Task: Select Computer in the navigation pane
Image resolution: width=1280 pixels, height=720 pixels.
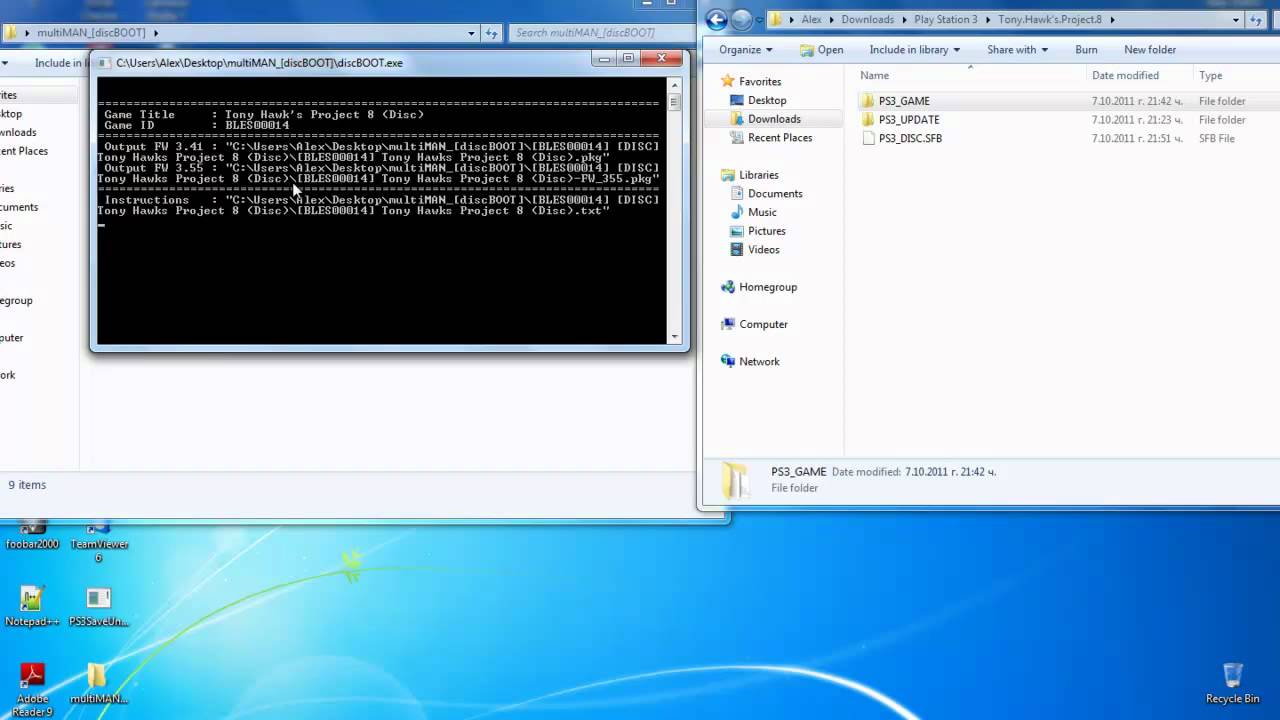Action: [763, 324]
